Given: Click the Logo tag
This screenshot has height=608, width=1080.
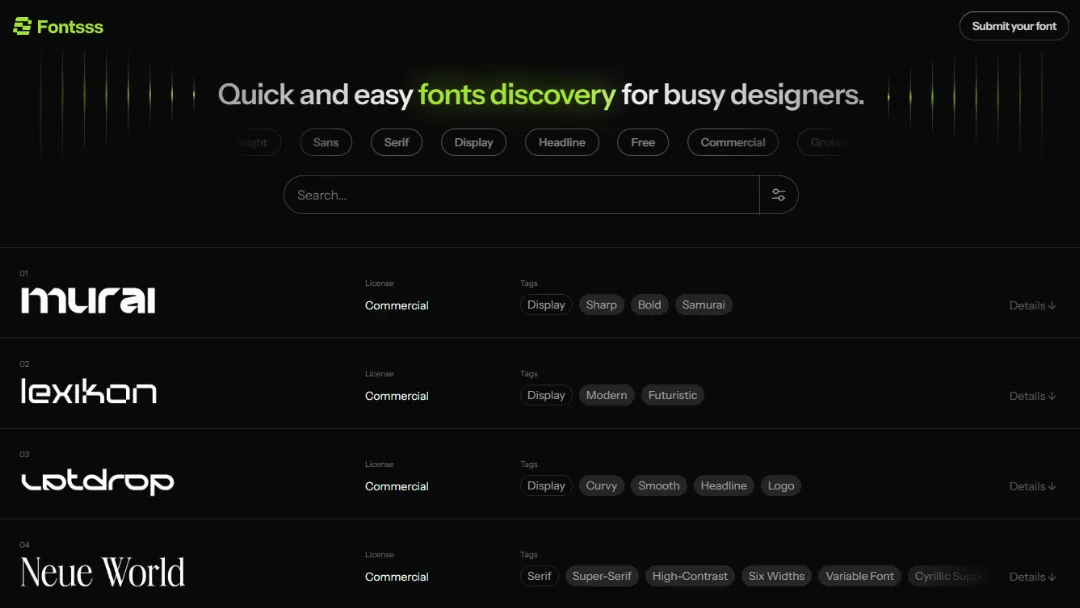Looking at the screenshot, I should point(781,485).
